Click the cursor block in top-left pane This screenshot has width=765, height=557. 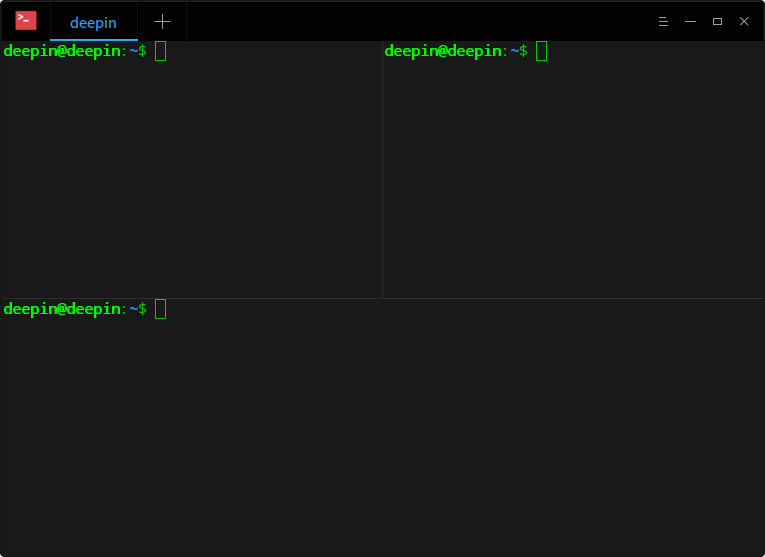(161, 51)
